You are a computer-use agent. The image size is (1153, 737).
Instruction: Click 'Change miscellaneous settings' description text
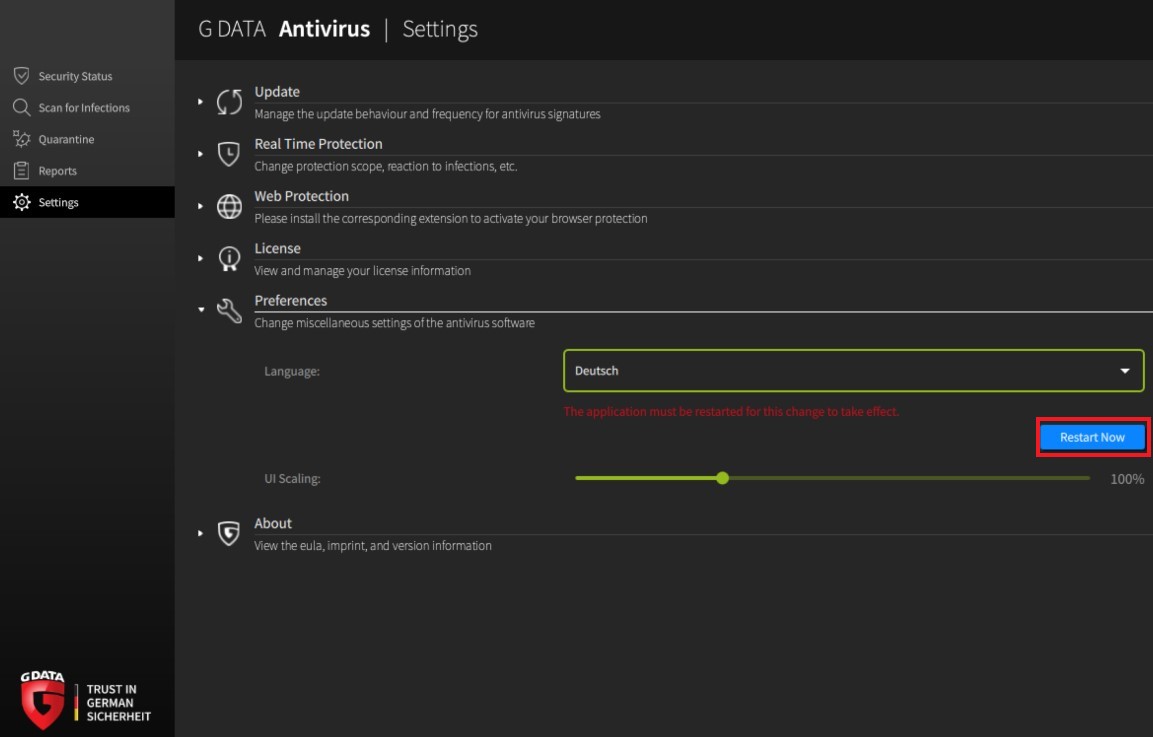(394, 323)
